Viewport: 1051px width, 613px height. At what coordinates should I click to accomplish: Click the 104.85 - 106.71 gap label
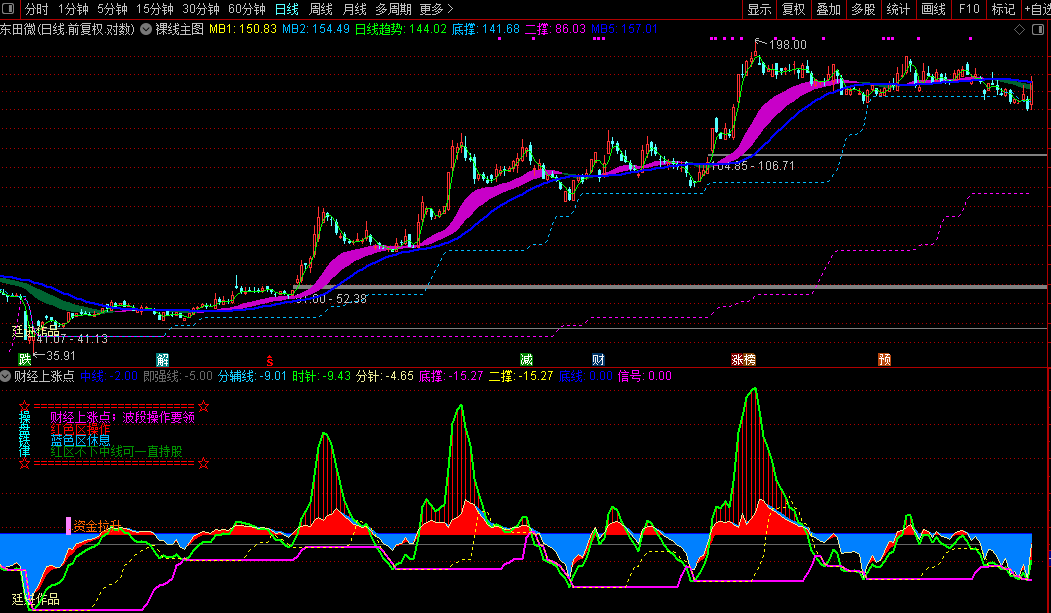pos(752,165)
